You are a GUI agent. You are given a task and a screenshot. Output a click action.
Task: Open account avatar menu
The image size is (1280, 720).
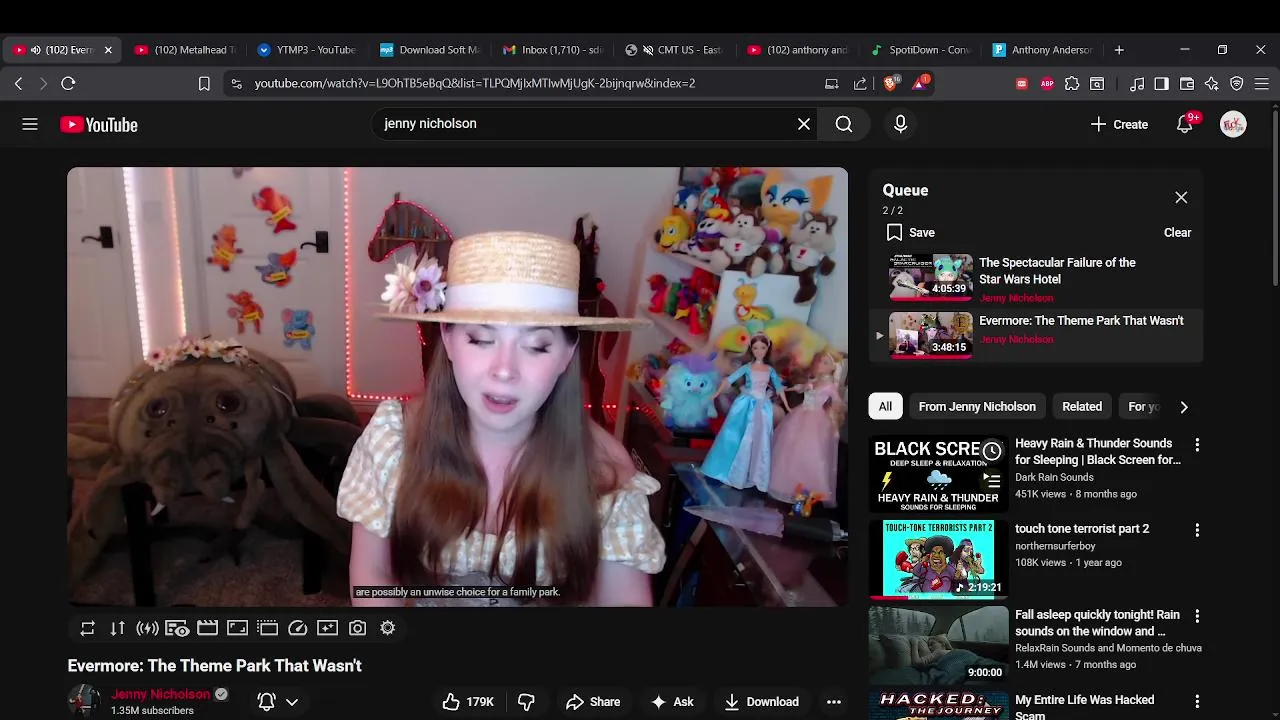point(1233,124)
